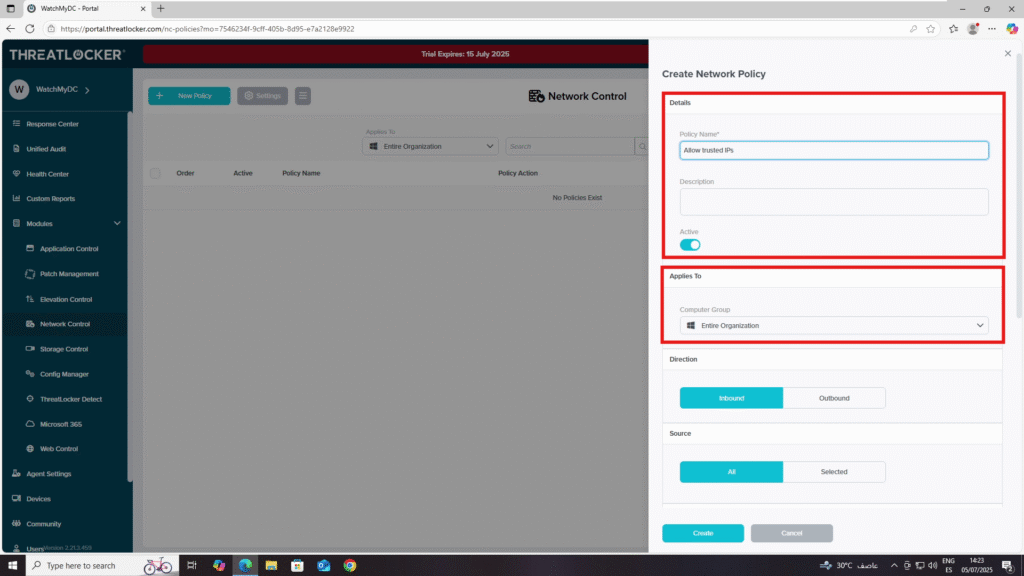
Task: Sort by Policy Name column
Action: click(x=301, y=173)
